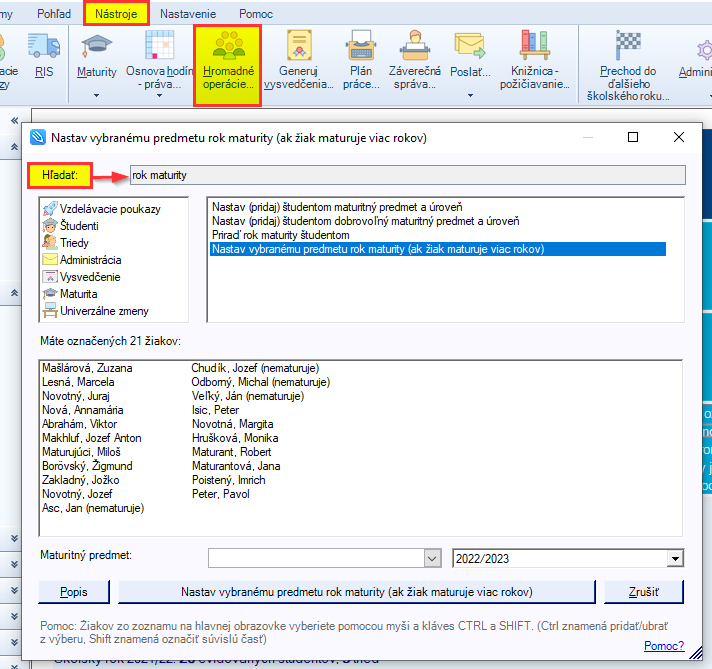Open the Nastavenie menu tab

(187, 14)
